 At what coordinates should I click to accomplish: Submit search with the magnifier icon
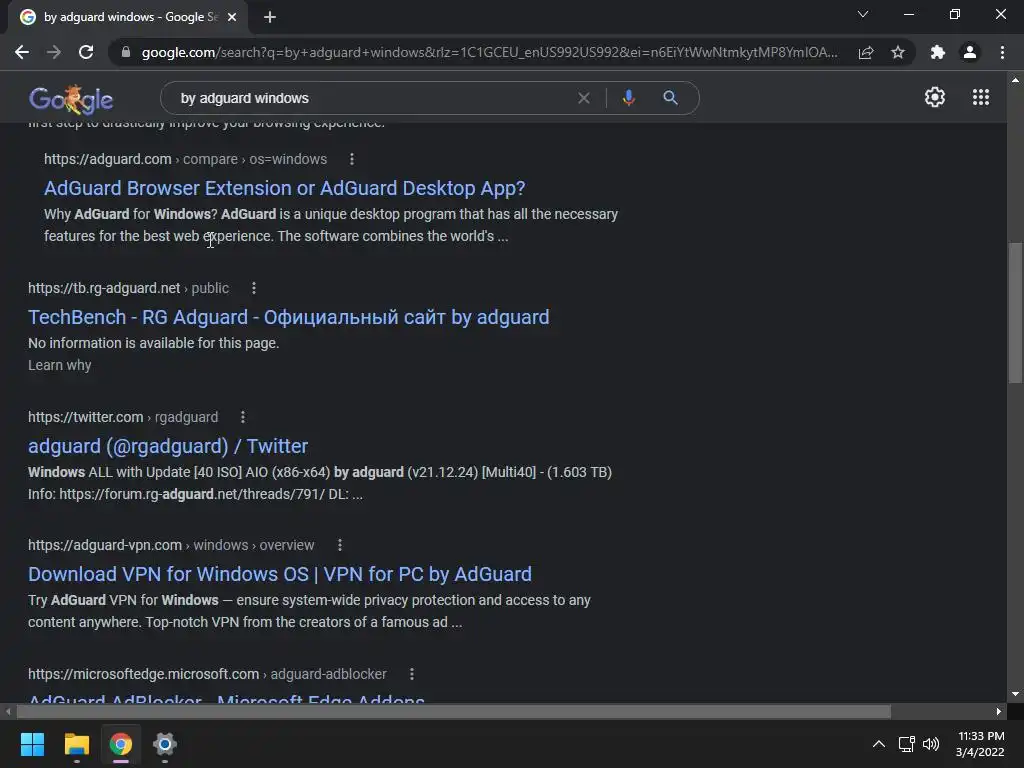(670, 98)
